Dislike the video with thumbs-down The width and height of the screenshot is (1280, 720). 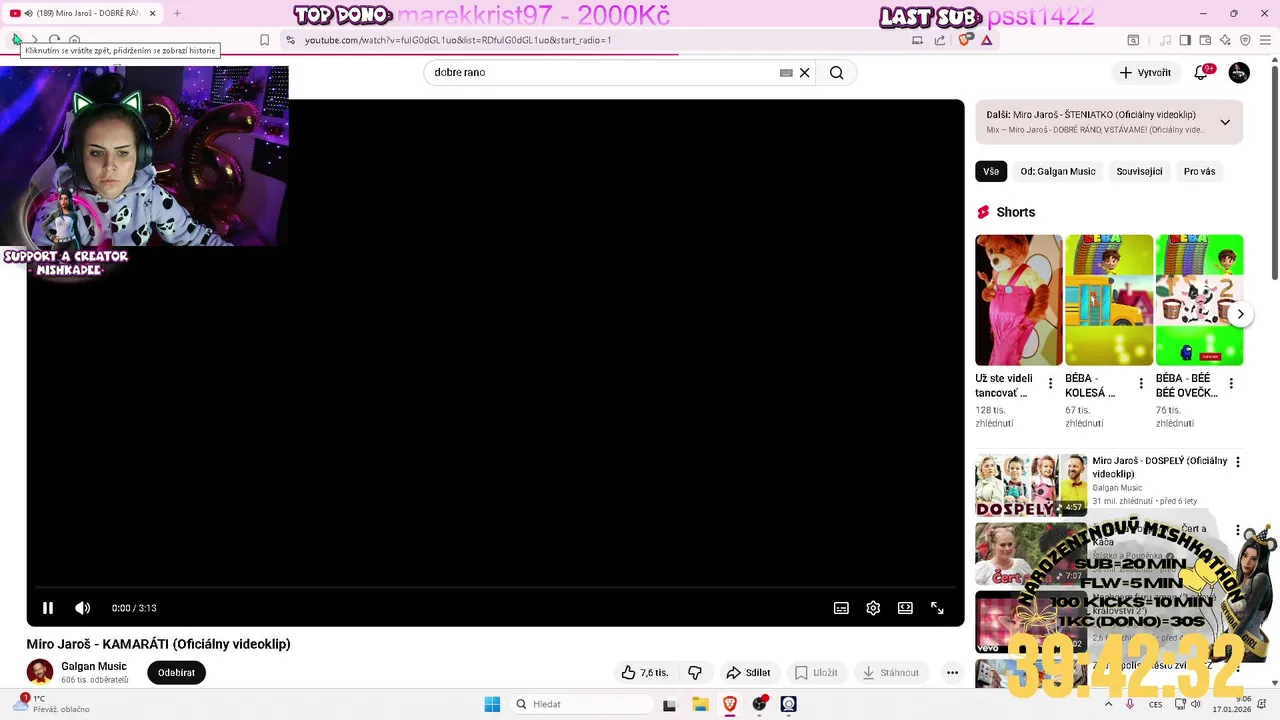[x=695, y=673]
